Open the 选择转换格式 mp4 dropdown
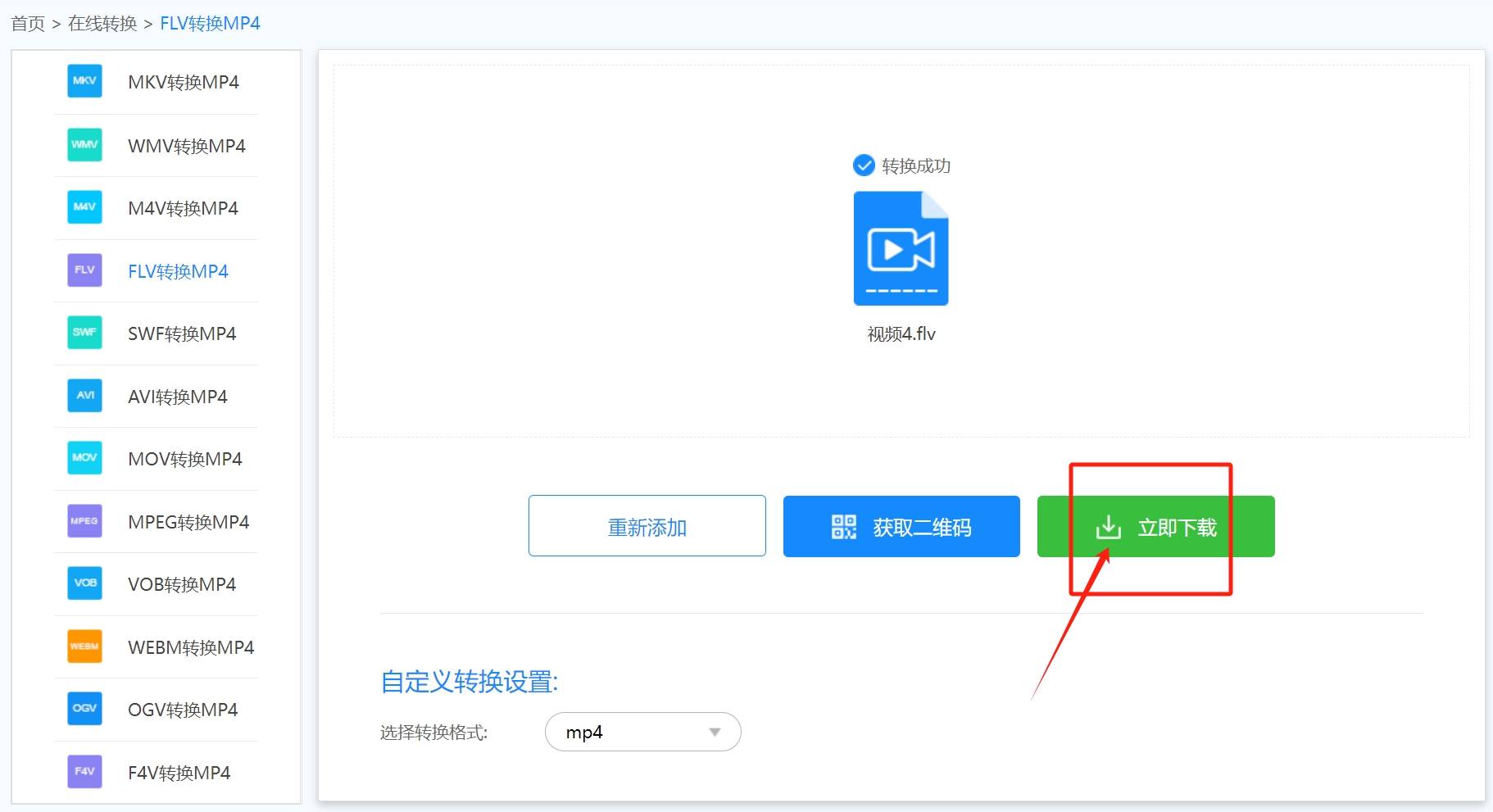 (x=642, y=732)
